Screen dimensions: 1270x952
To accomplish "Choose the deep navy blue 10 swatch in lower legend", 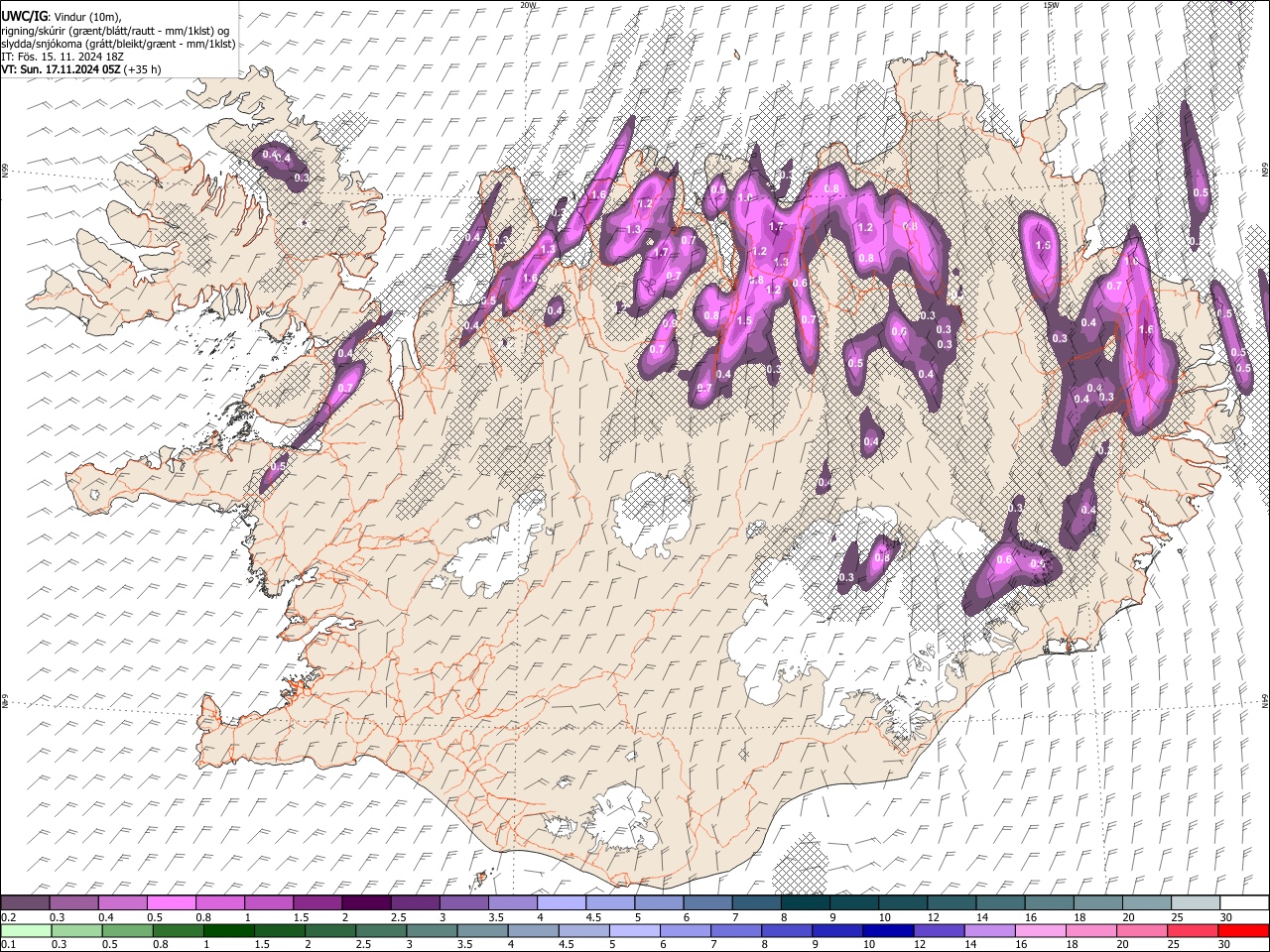I will [888, 930].
